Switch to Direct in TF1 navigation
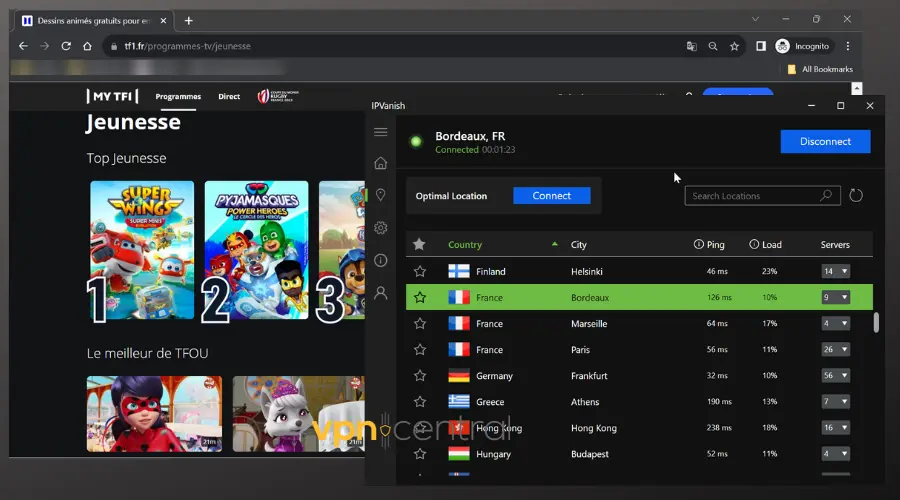Viewport: 900px width, 500px height. coord(229,97)
